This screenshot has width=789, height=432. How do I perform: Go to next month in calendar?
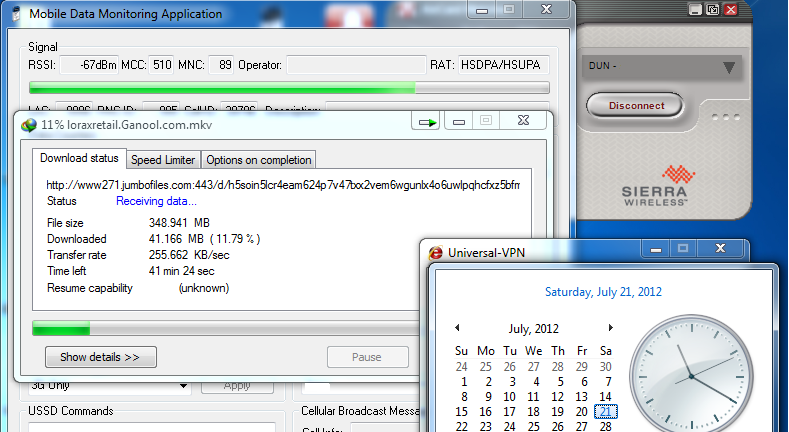tap(610, 328)
